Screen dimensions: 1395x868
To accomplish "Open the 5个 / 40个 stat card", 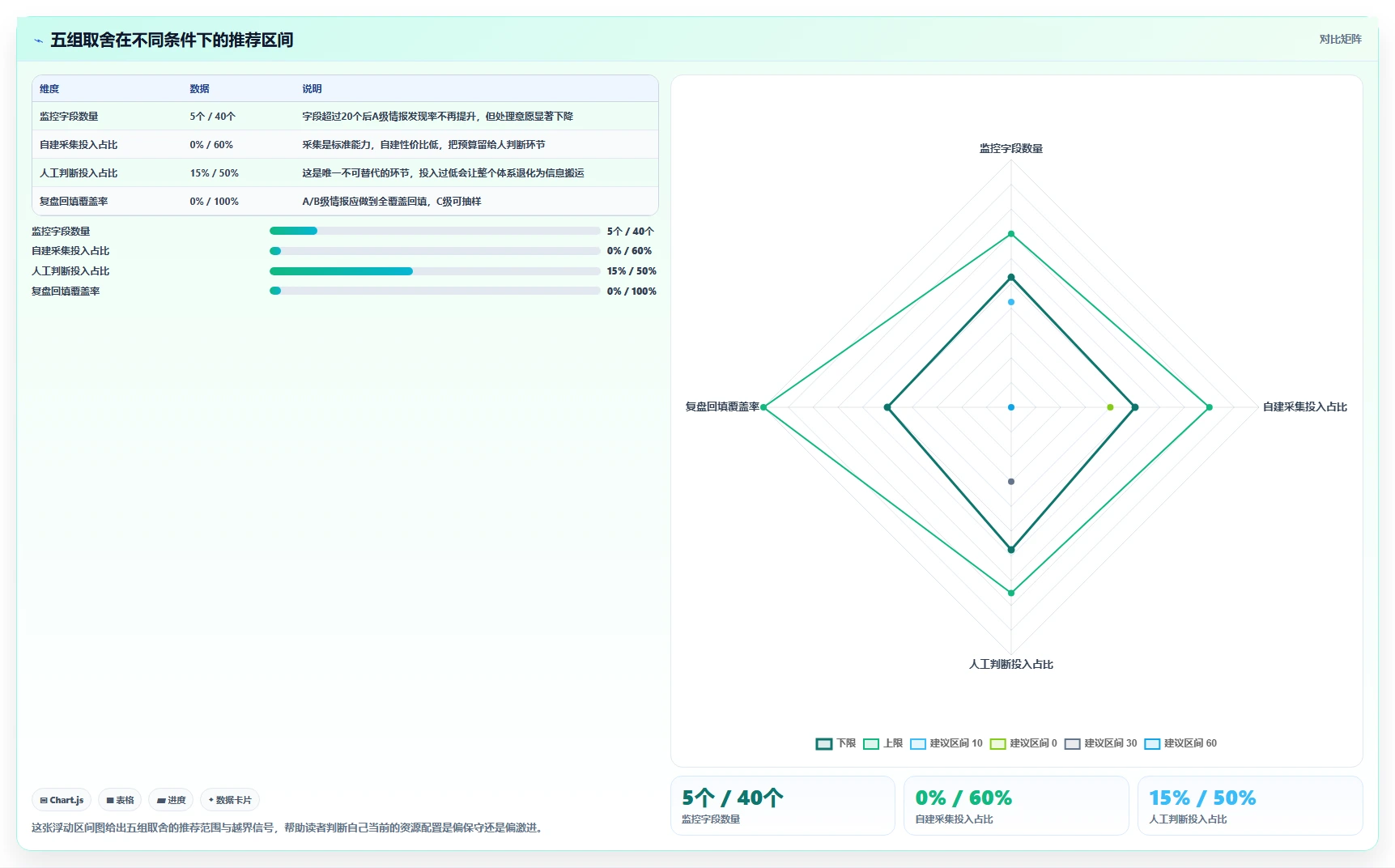I will coord(783,806).
